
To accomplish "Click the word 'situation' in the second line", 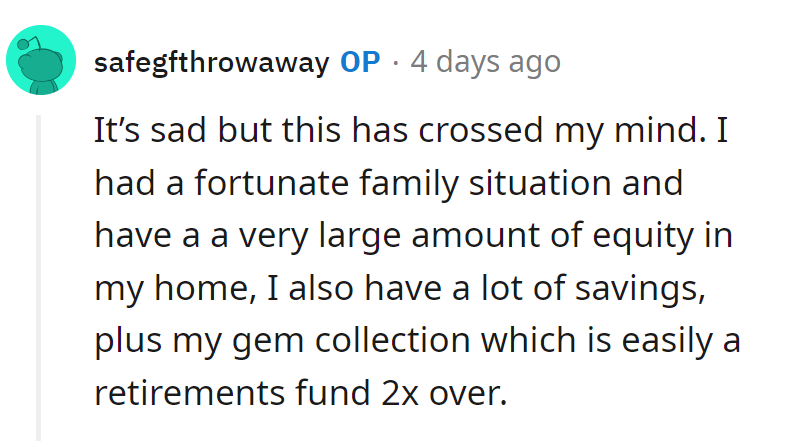I will click(540, 183).
